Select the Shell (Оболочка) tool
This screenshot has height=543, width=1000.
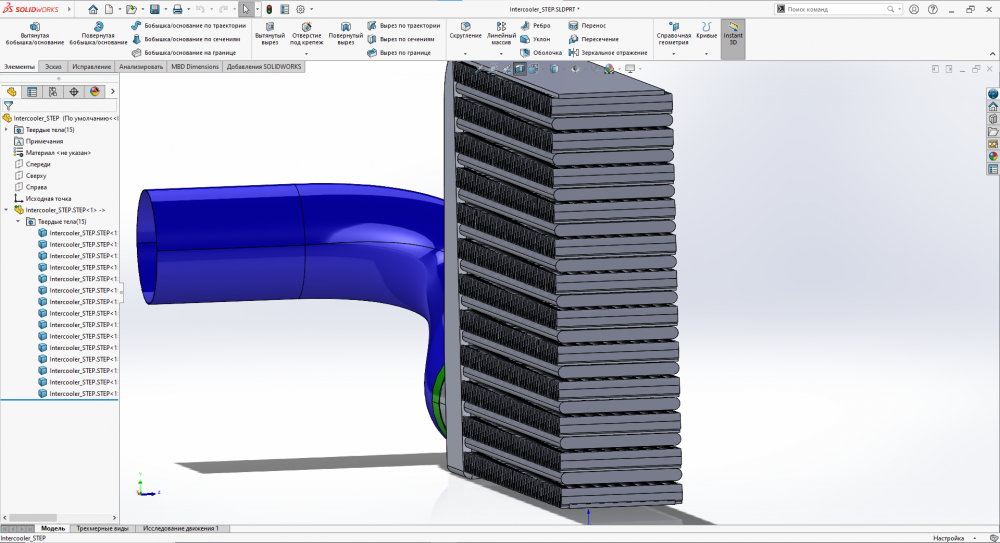click(x=541, y=52)
